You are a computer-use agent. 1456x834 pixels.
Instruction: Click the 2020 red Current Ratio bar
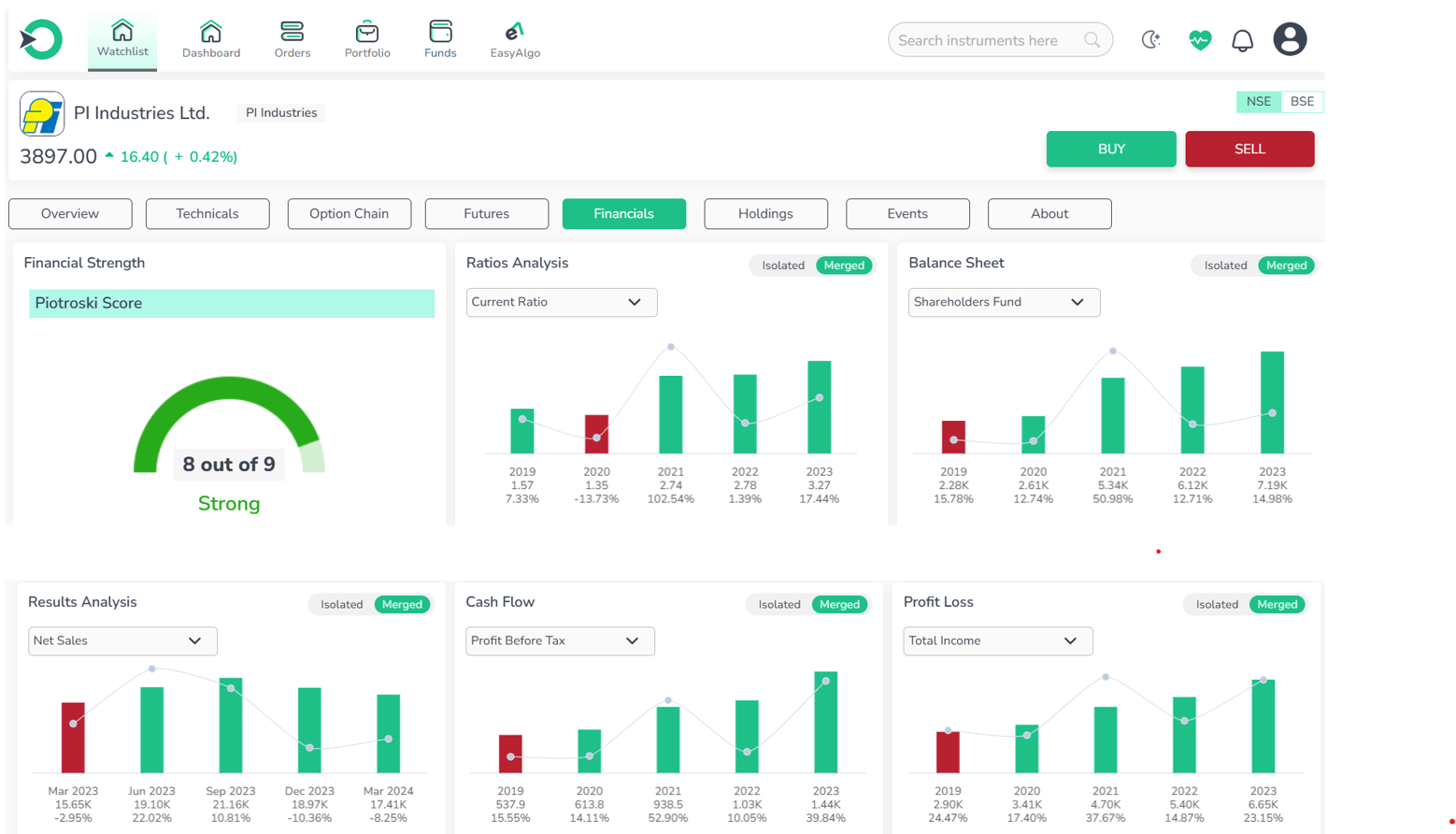coord(596,434)
